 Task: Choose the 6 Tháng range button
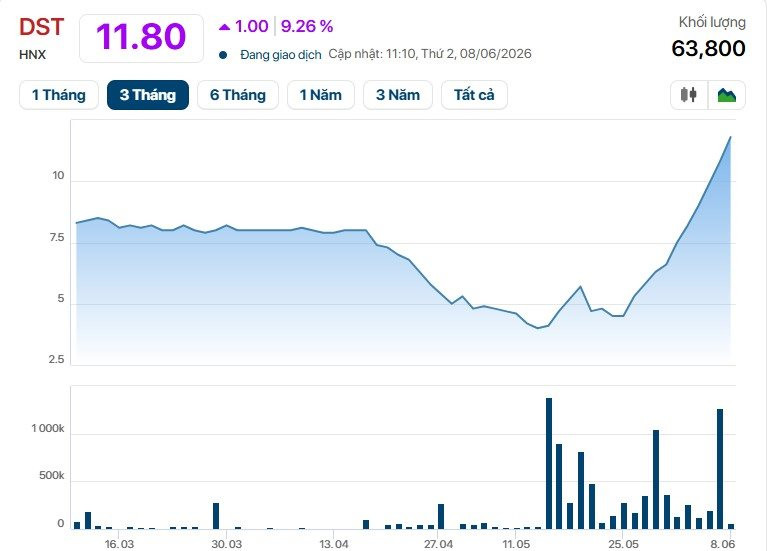tap(238, 95)
